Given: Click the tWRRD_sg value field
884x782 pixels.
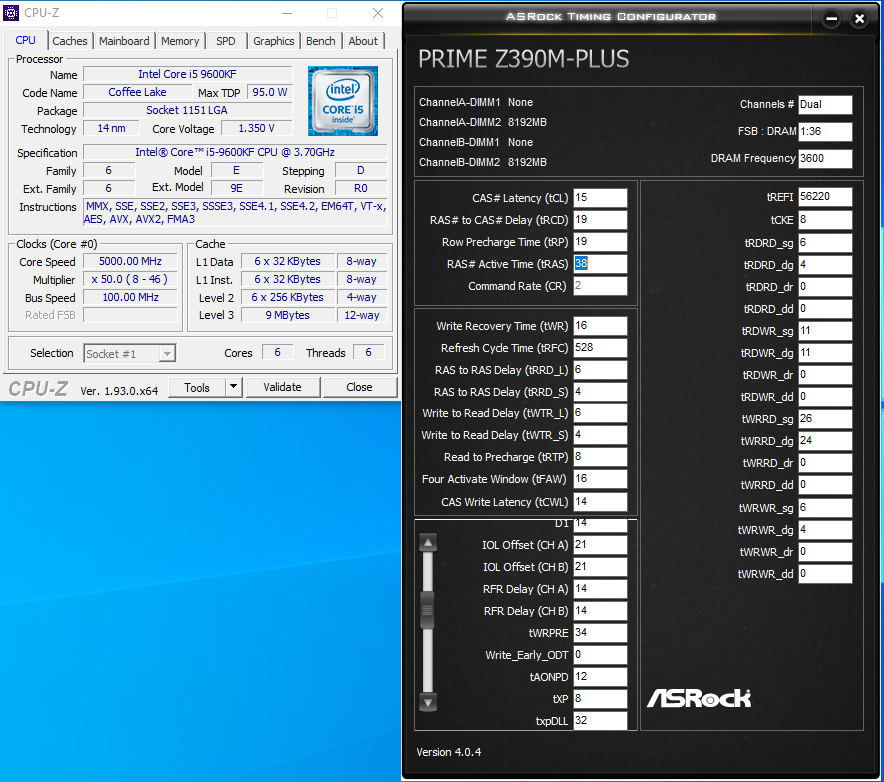Looking at the screenshot, I should coord(825,419).
